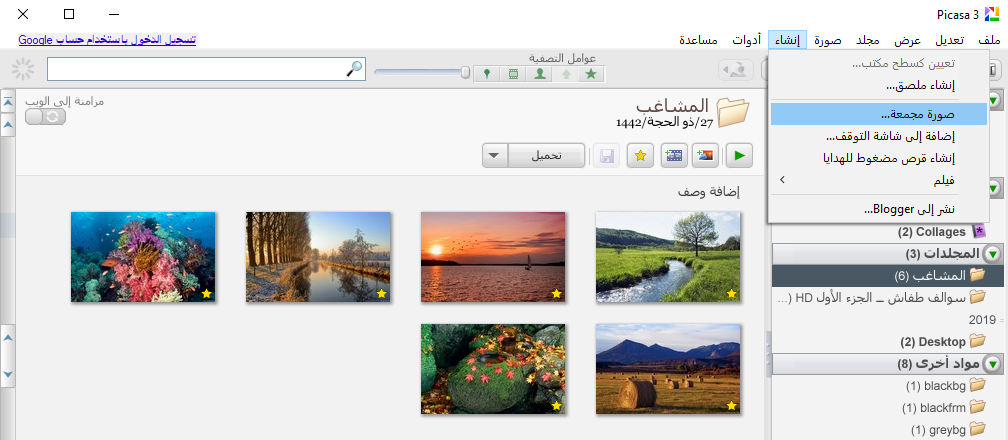Select the المشاغب (6) folder in tree
The height and width of the screenshot is (440, 1008).
(888, 275)
